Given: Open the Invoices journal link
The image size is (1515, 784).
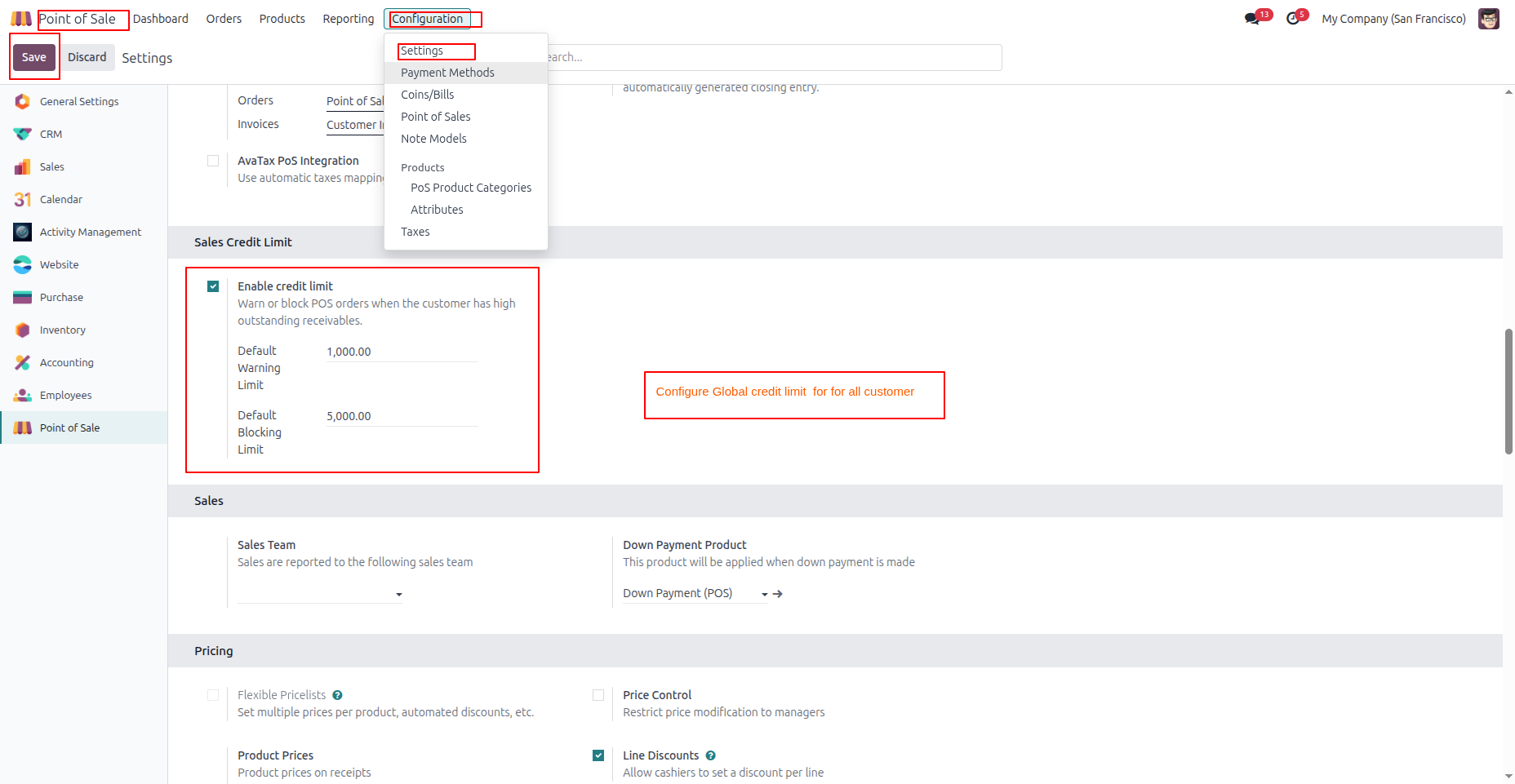Looking at the screenshot, I should (x=355, y=125).
